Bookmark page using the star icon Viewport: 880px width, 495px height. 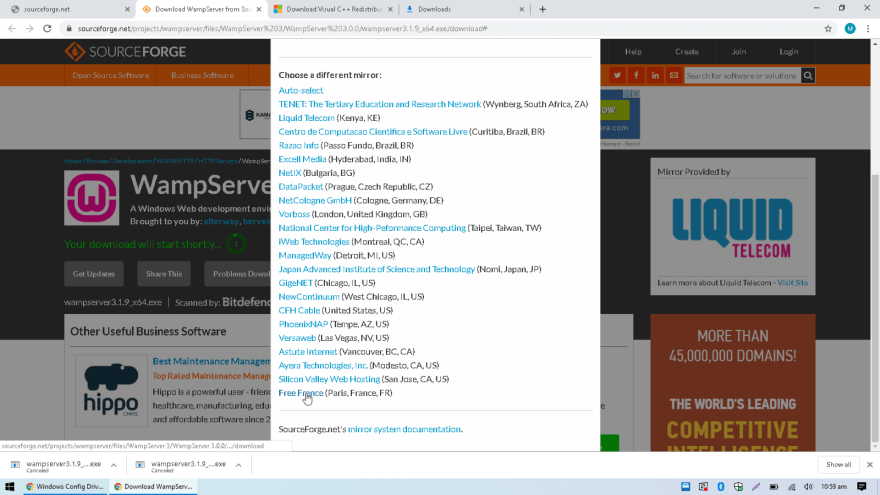coord(828,29)
